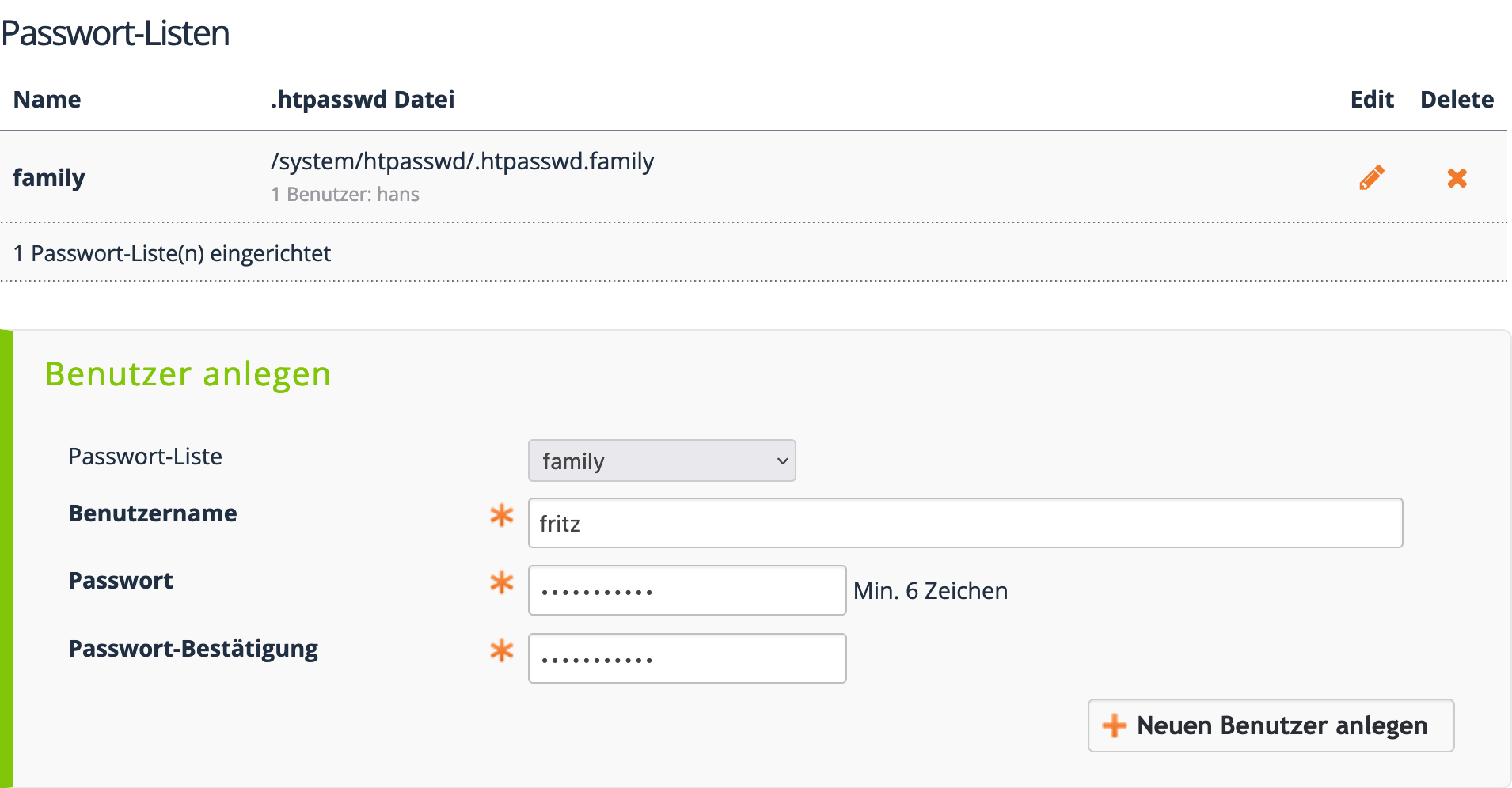Click the 1 Benutzer: hans text
The image size is (1512, 788).
click(345, 195)
